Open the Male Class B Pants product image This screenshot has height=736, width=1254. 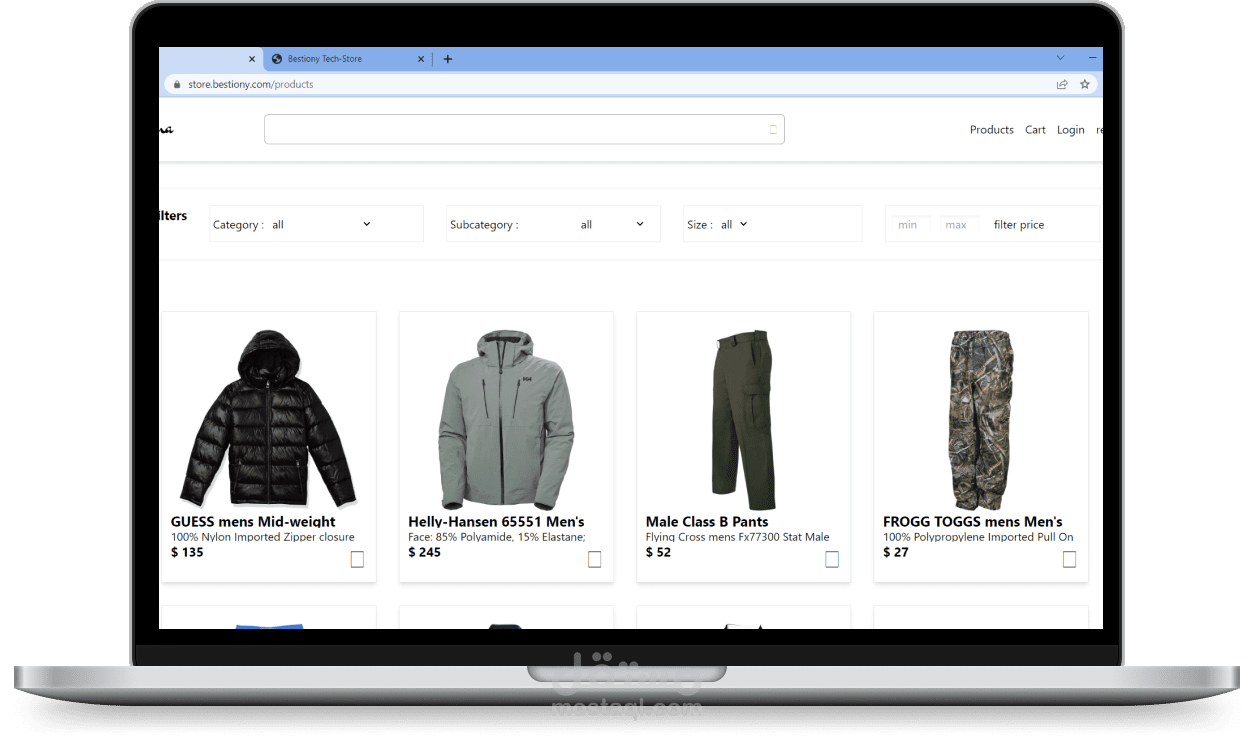[743, 418]
